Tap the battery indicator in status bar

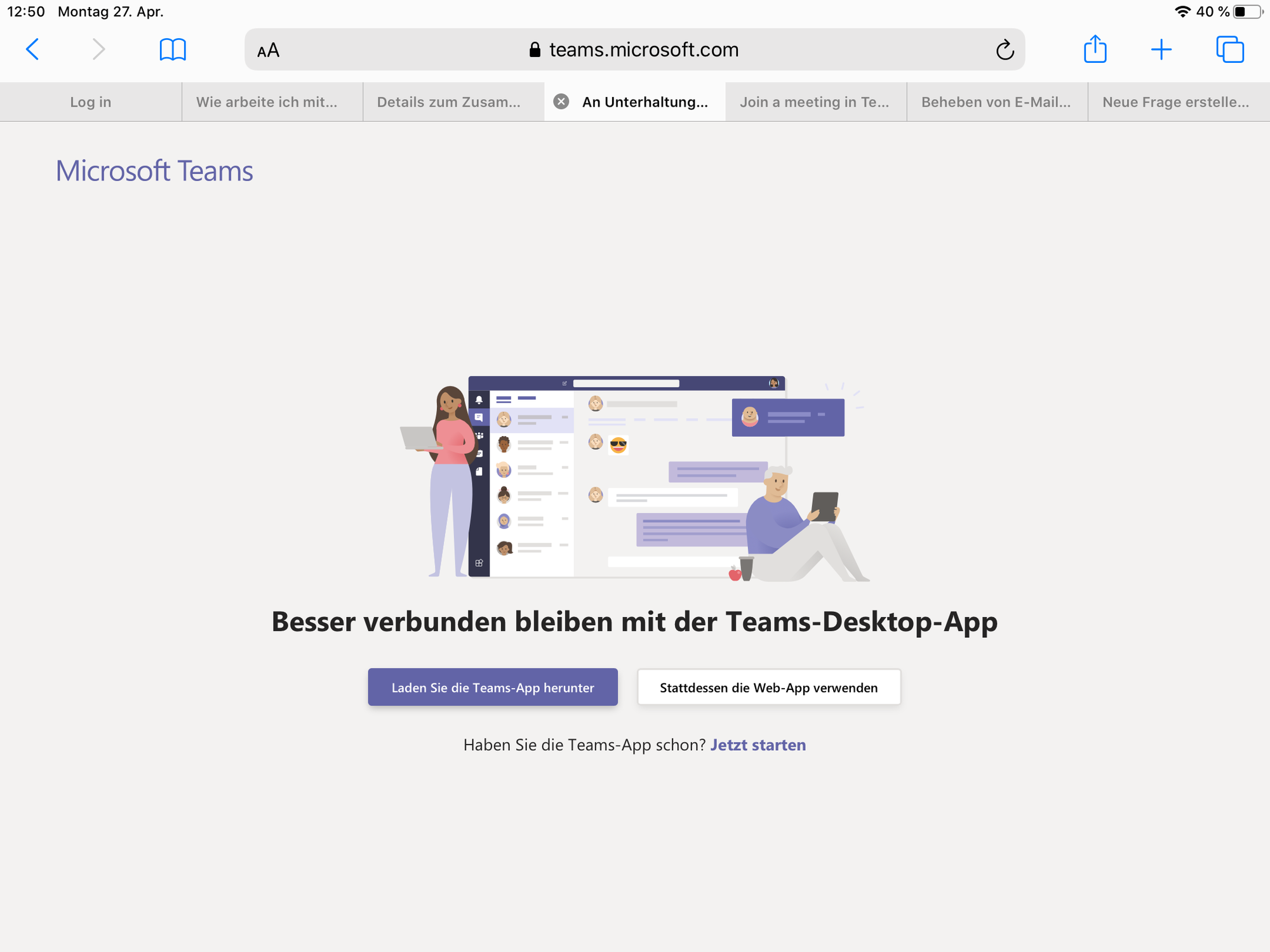pyautogui.click(x=1247, y=11)
